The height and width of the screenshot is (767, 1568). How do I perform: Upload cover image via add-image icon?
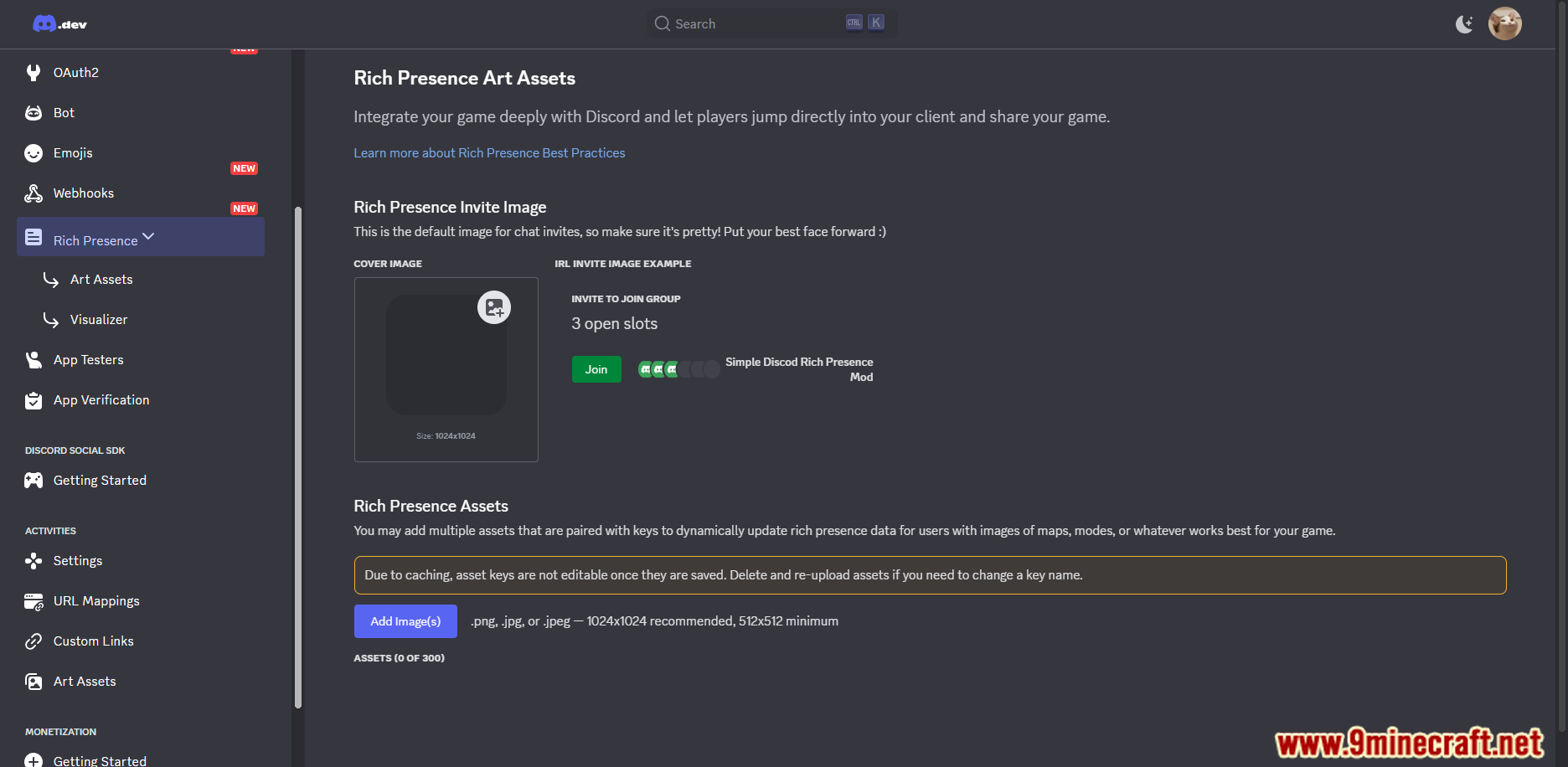(x=494, y=307)
